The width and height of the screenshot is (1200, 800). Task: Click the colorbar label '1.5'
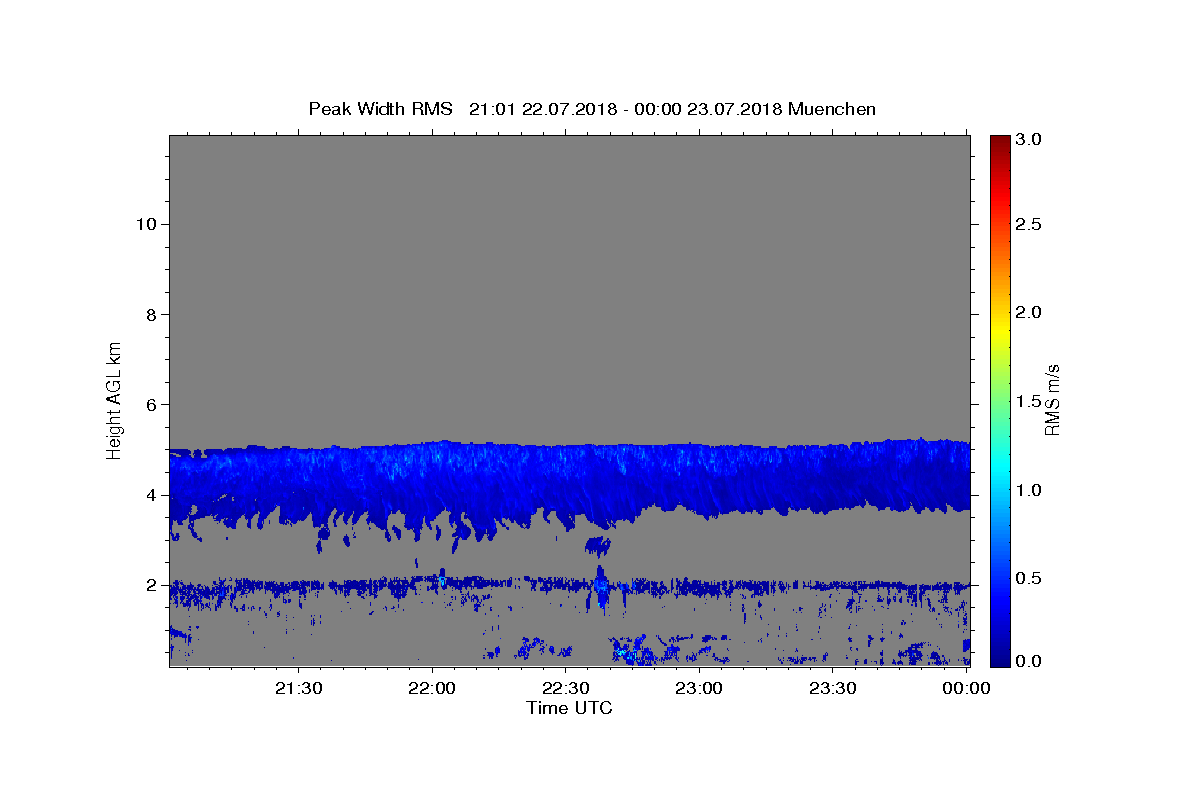click(1030, 401)
